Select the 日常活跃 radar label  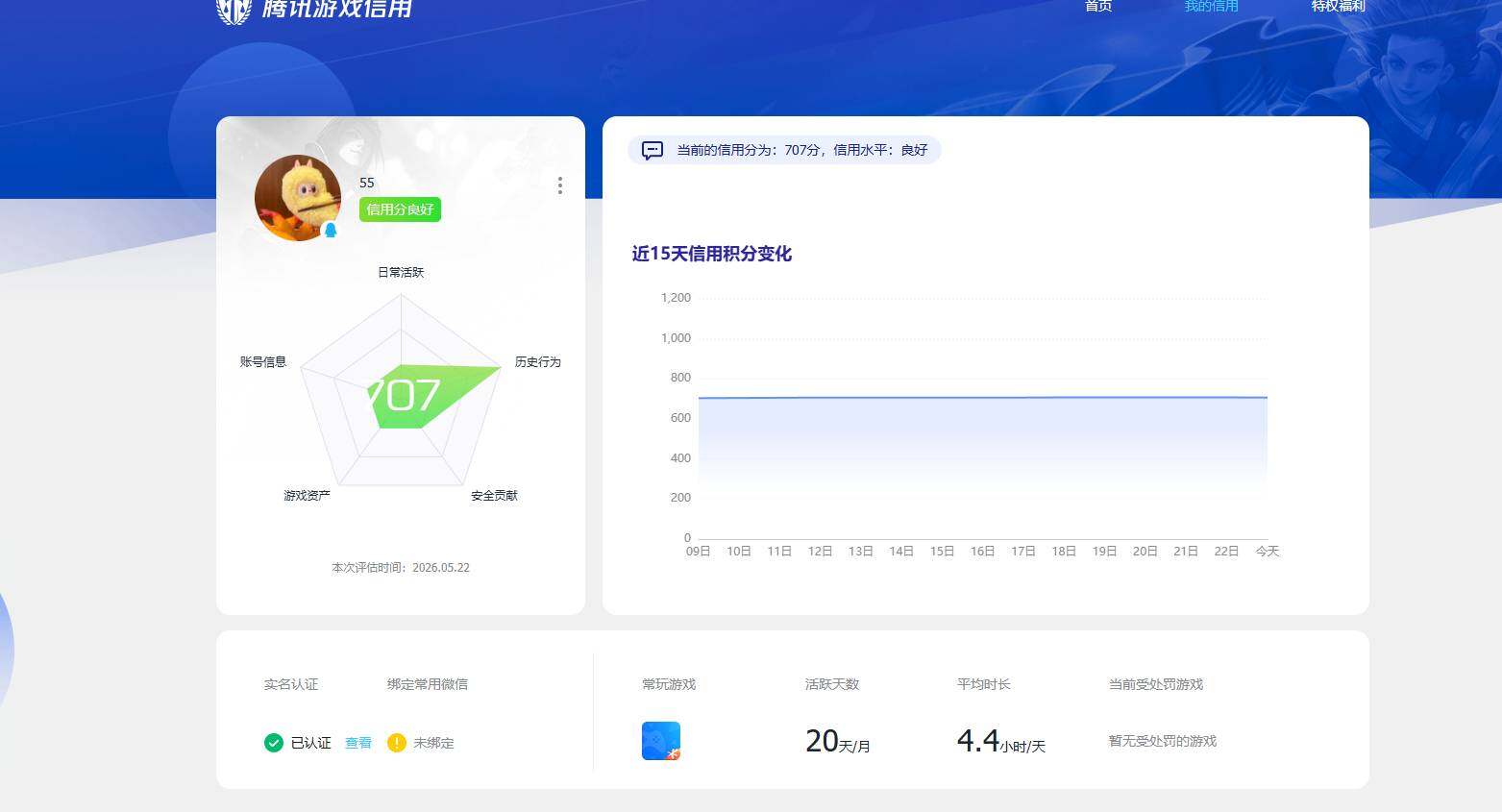pos(401,272)
